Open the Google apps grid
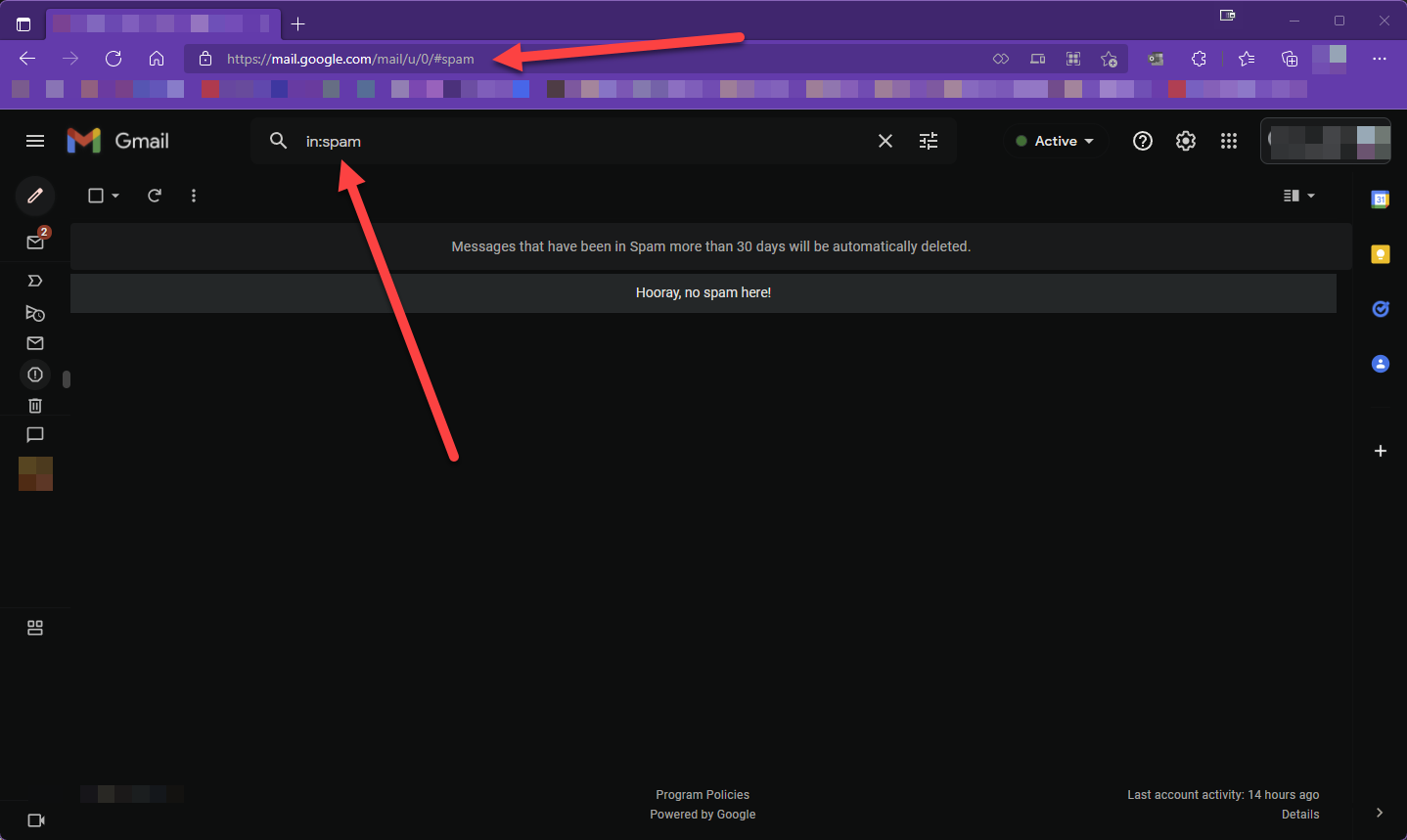Image resolution: width=1407 pixels, height=840 pixels. point(1229,141)
